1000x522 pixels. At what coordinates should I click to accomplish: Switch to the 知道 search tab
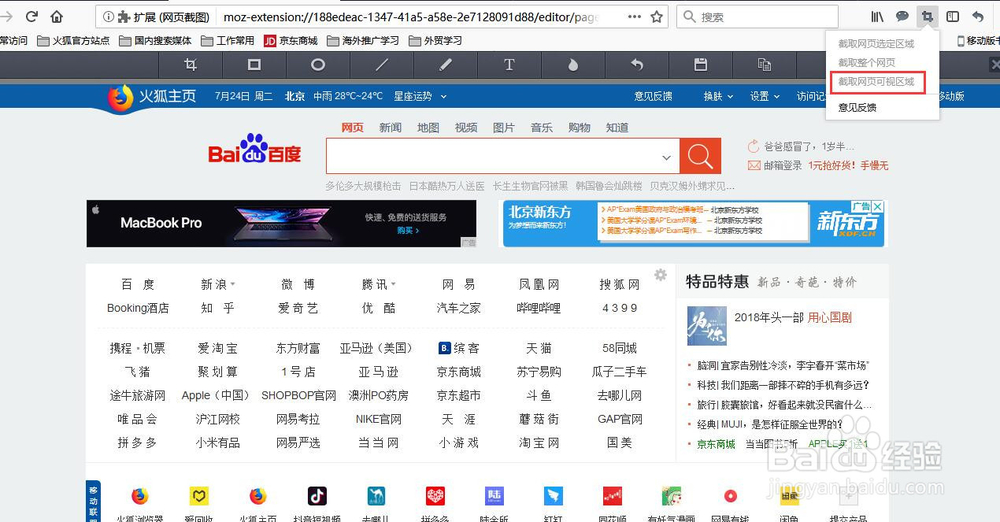point(617,128)
